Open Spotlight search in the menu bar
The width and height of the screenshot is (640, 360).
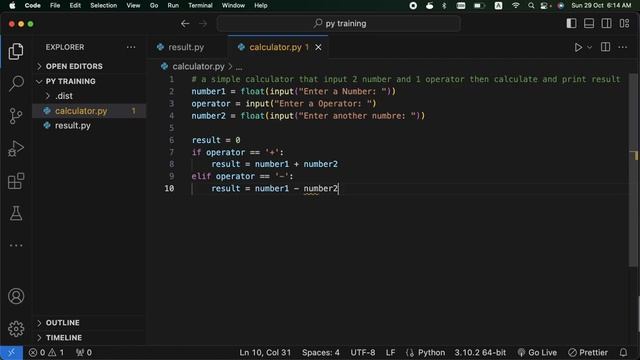[531, 5]
